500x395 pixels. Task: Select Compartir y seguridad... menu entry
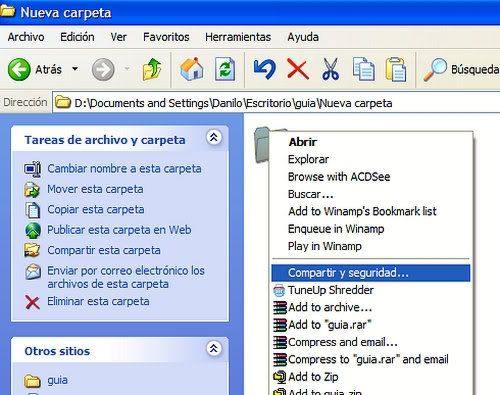tap(371, 273)
